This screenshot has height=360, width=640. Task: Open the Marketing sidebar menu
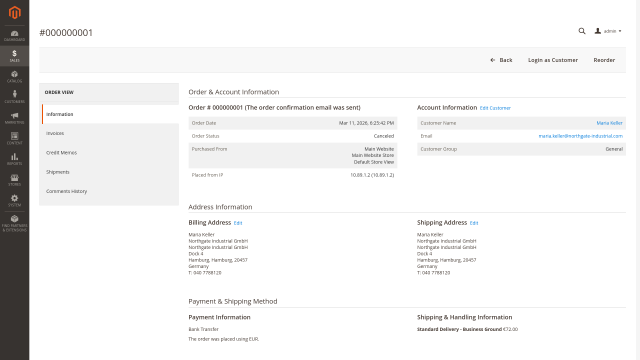[x=15, y=118]
